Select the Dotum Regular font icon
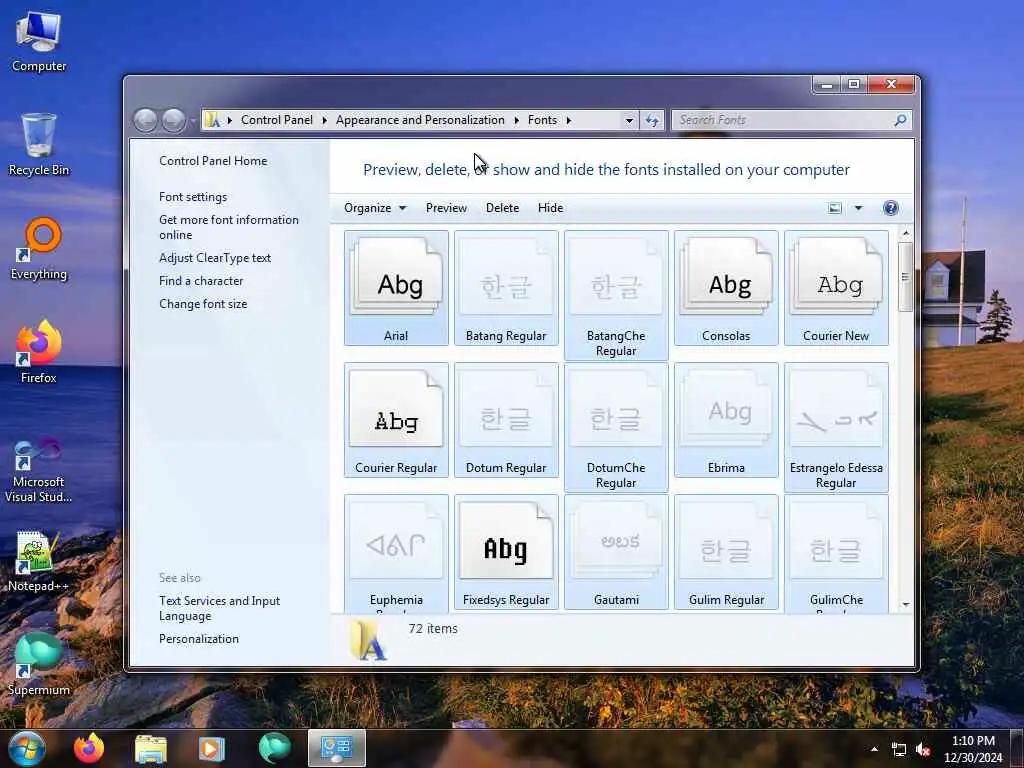Image resolution: width=1024 pixels, height=768 pixels. [x=506, y=420]
